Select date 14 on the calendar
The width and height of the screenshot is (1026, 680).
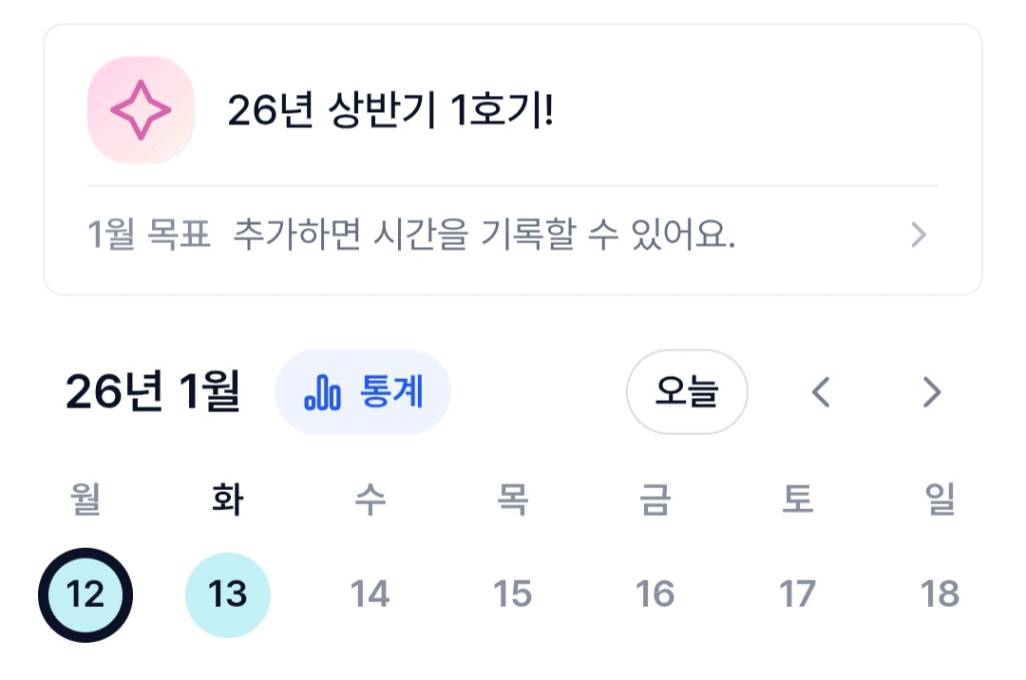pos(370,595)
